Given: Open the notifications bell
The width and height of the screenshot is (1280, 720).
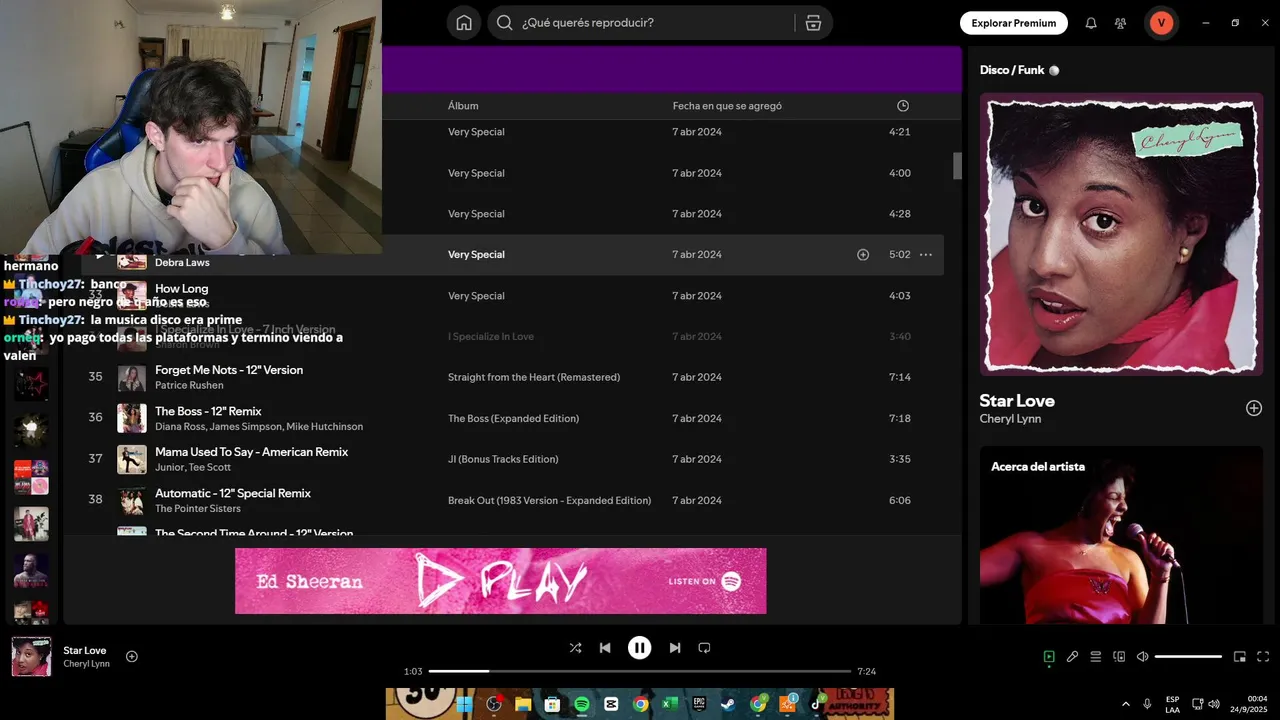Looking at the screenshot, I should (1091, 23).
